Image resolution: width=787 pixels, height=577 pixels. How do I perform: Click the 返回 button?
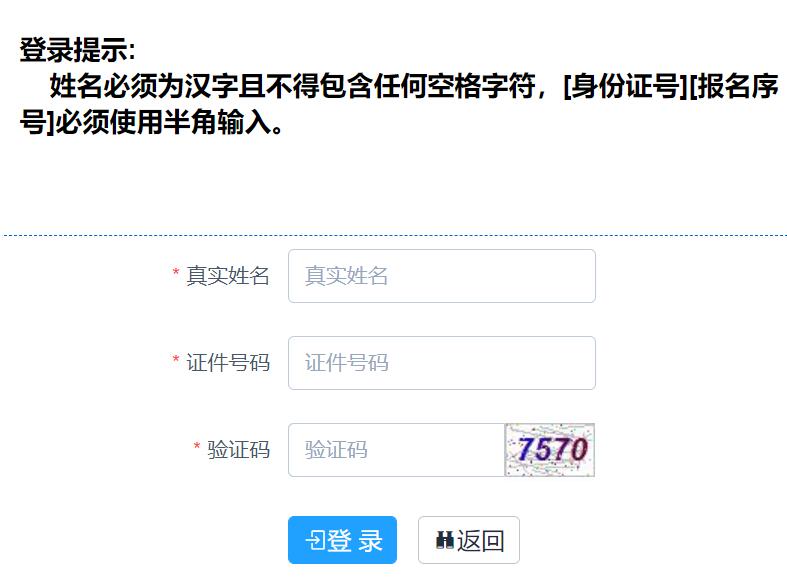[469, 540]
